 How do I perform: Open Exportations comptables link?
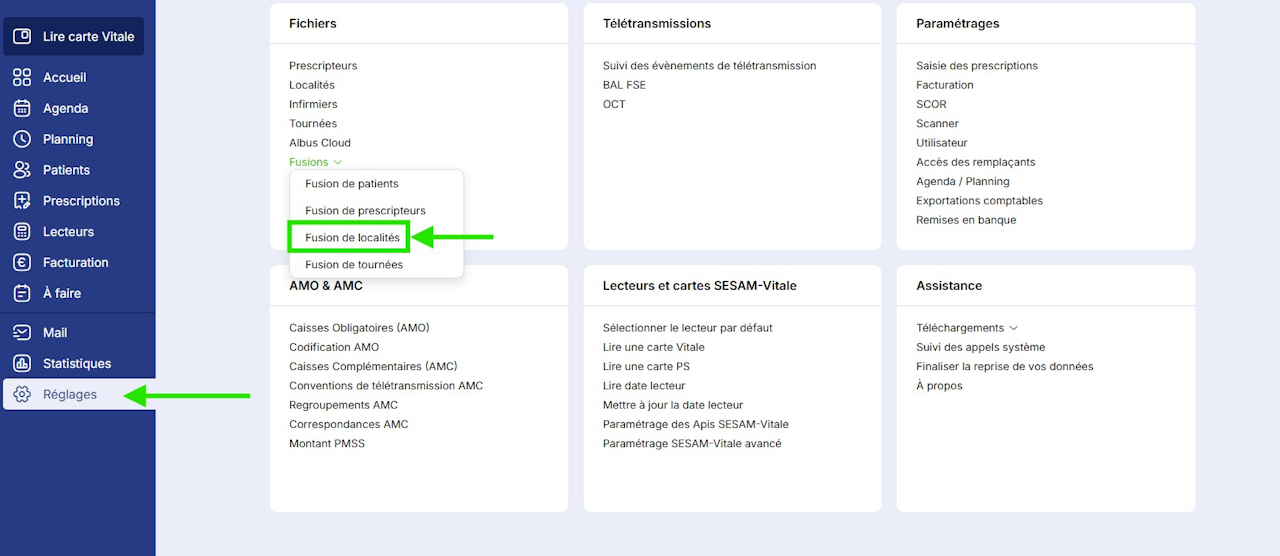979,201
